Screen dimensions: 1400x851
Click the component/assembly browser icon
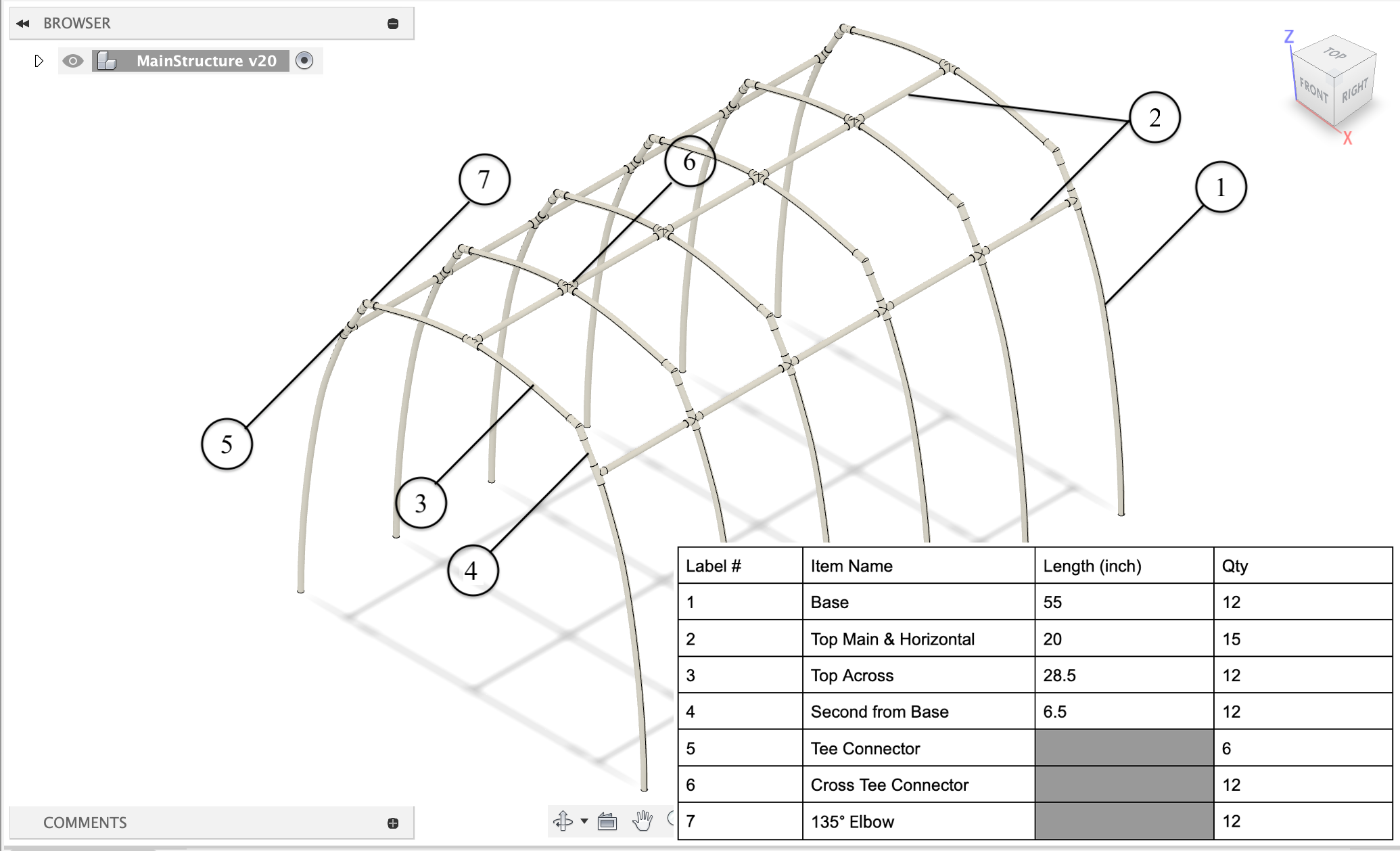click(x=108, y=62)
